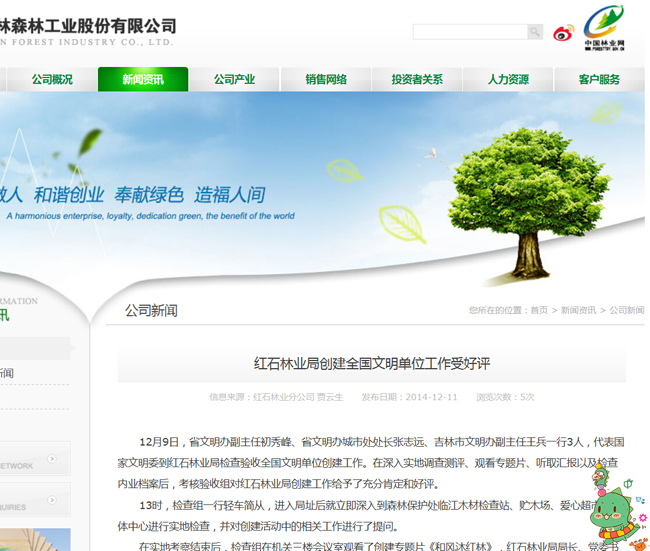Image resolution: width=650 pixels, height=551 pixels.
Task: Click the 发布日期：2014-12-11 text
Action: [409, 397]
